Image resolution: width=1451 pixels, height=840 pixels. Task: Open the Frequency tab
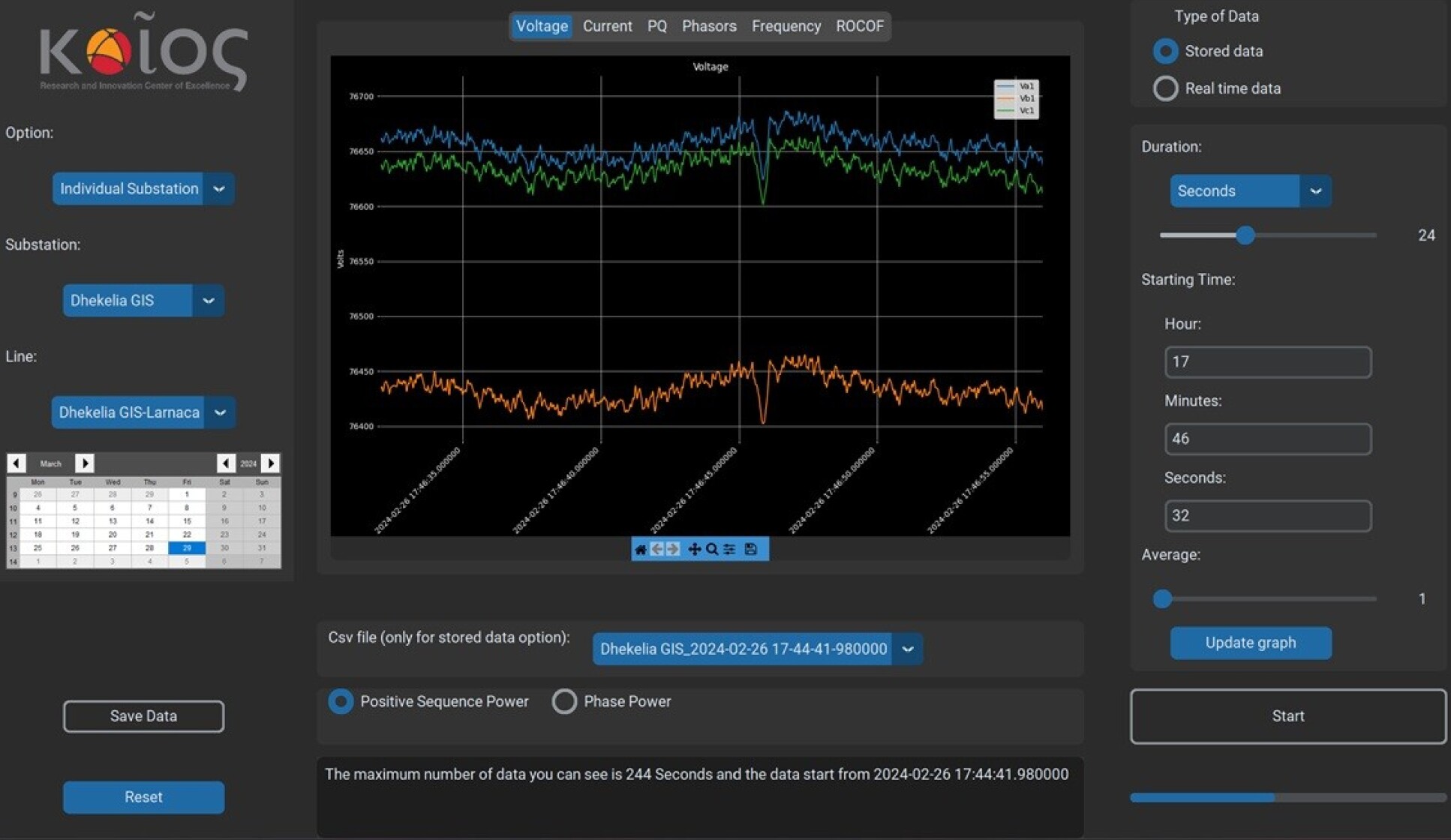786,26
